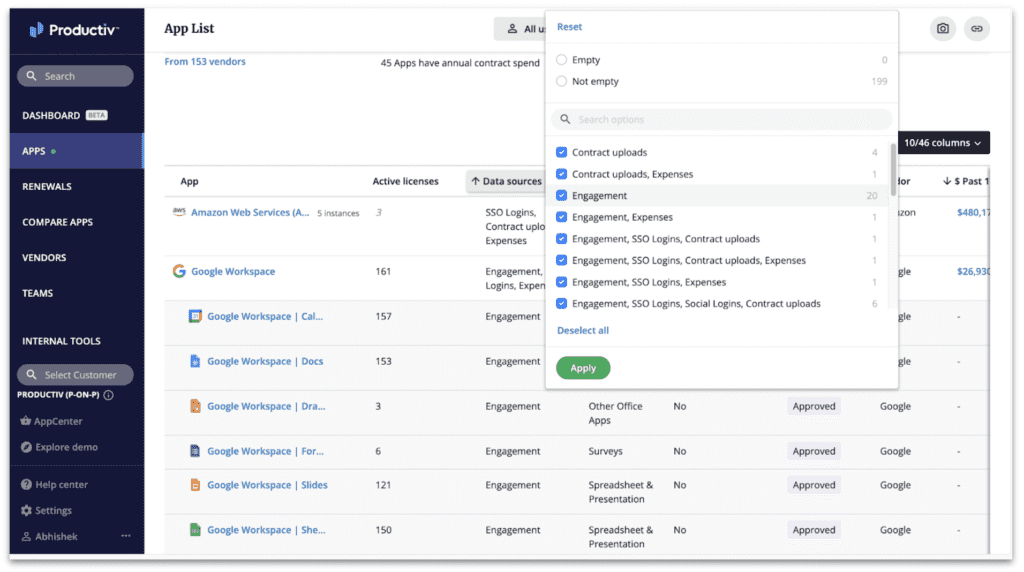Click the $480,17 spend value link
The width and height of the screenshot is (1024, 572).
click(x=973, y=212)
